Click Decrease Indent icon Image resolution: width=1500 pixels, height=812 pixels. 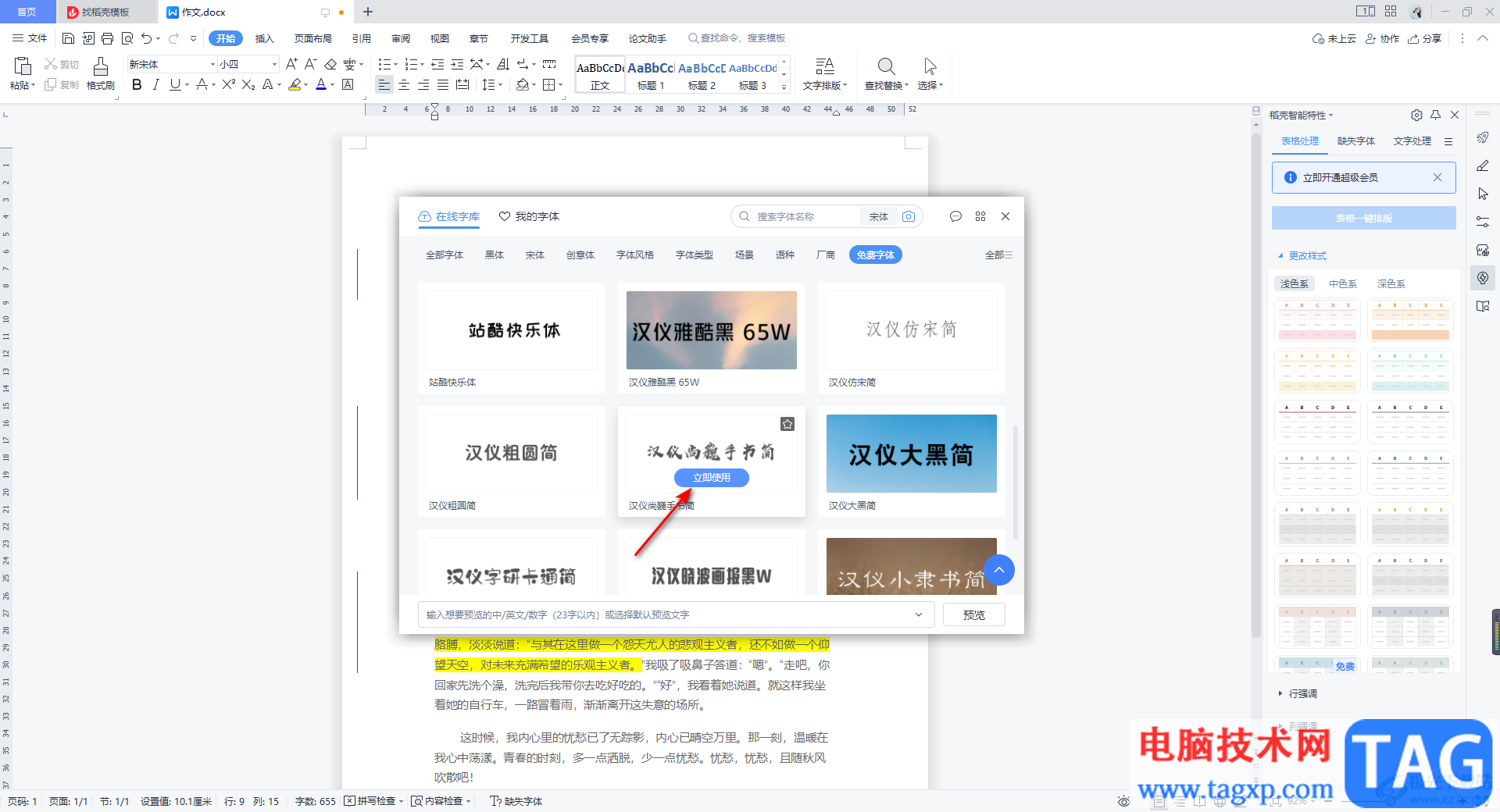[x=437, y=64]
